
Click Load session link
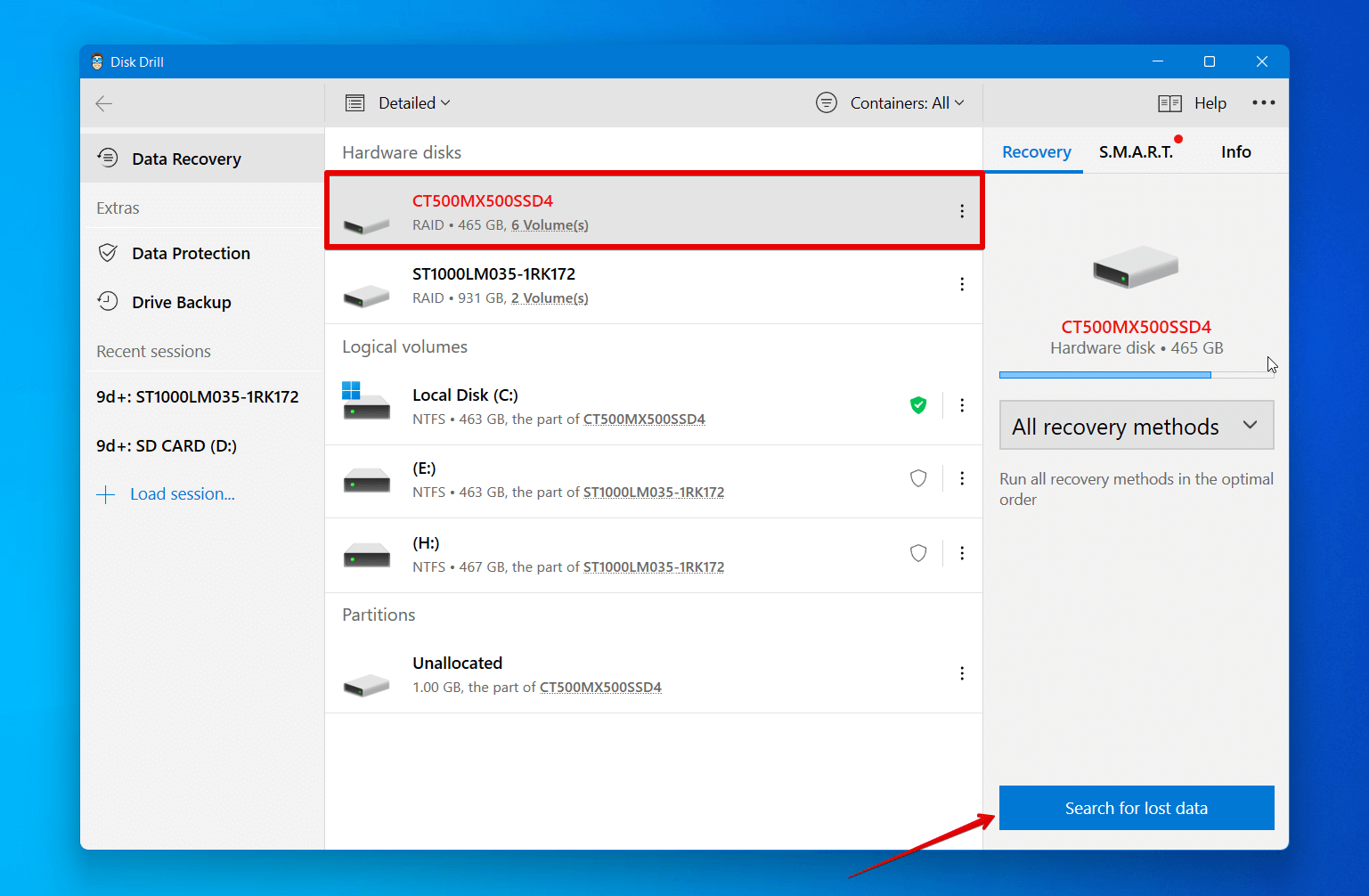point(183,494)
